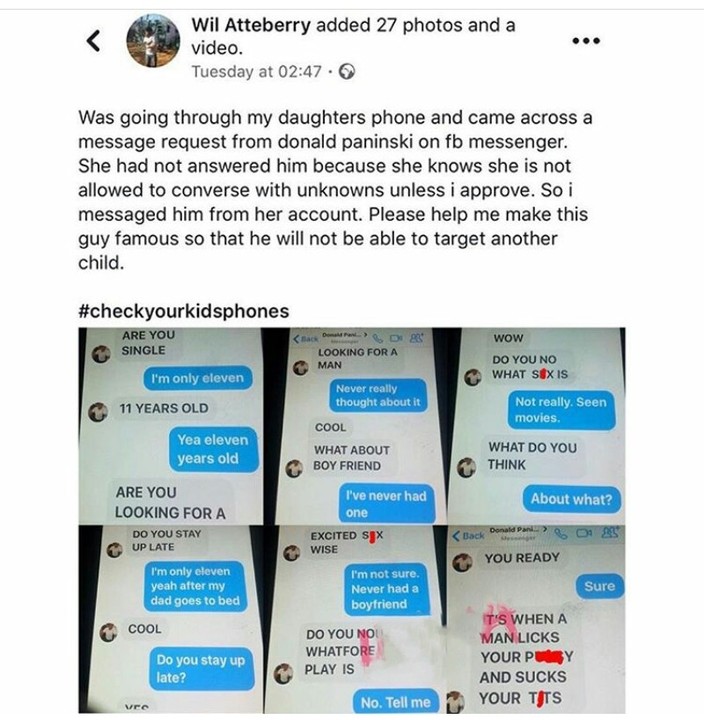
Task: Click the video call icon in bottom-right photo
Action: [x=584, y=533]
